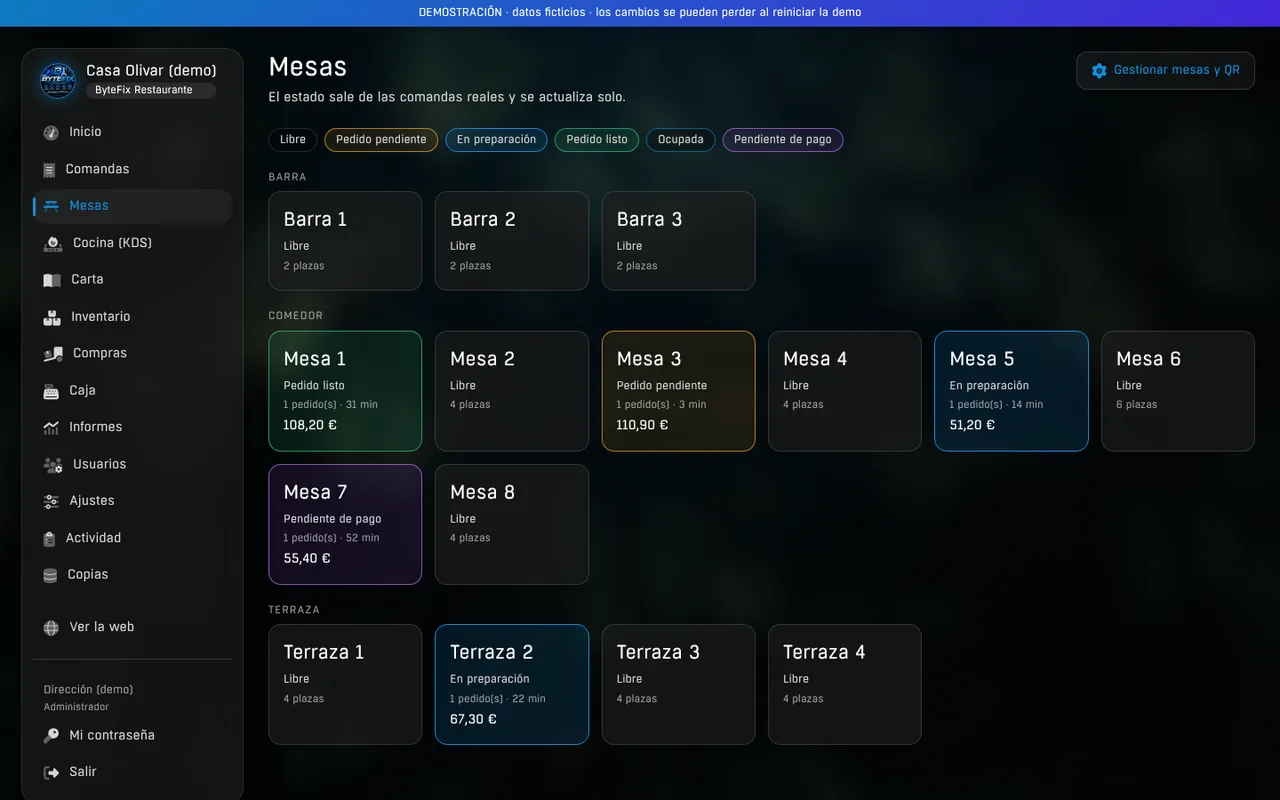This screenshot has height=800, width=1280.
Task: Open Ajustes via the sliders icon
Action: (51, 501)
